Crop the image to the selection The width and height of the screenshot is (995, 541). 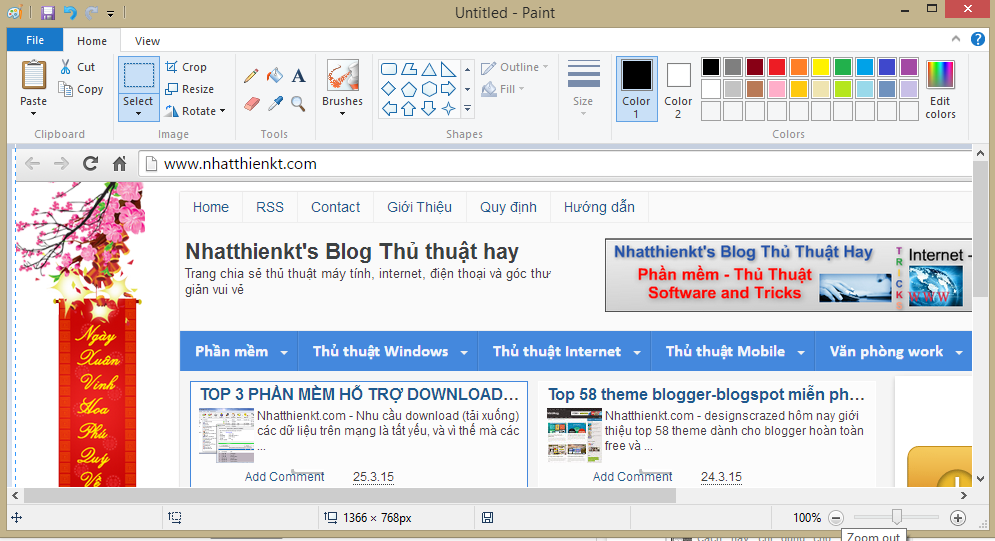pos(186,67)
